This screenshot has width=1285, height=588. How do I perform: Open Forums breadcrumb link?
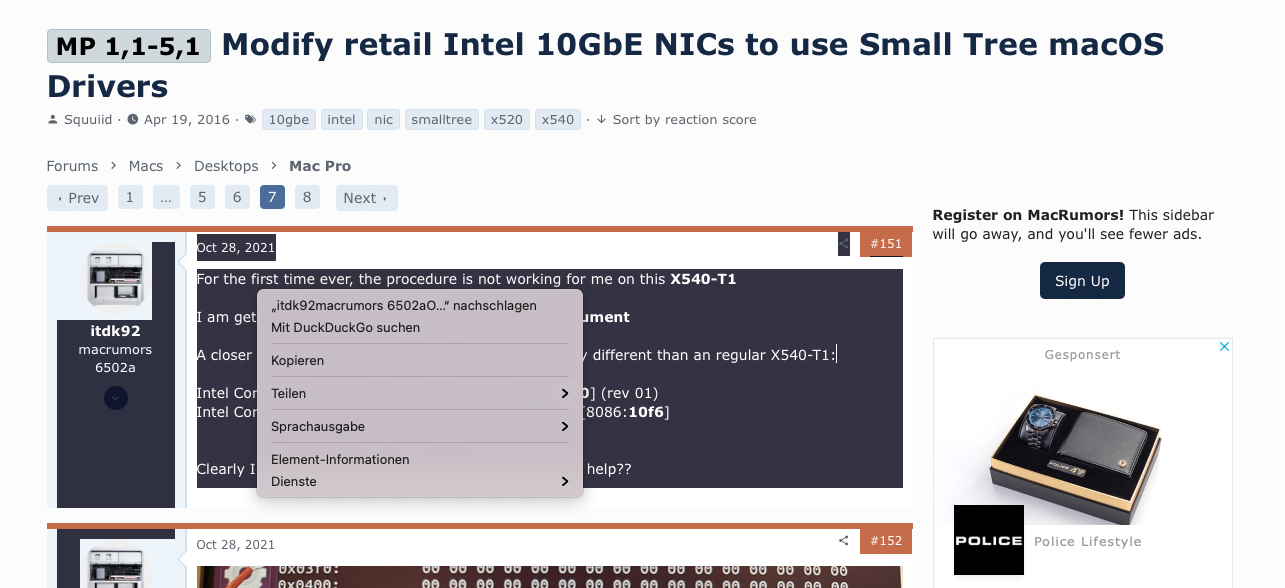pyautogui.click(x=72, y=166)
